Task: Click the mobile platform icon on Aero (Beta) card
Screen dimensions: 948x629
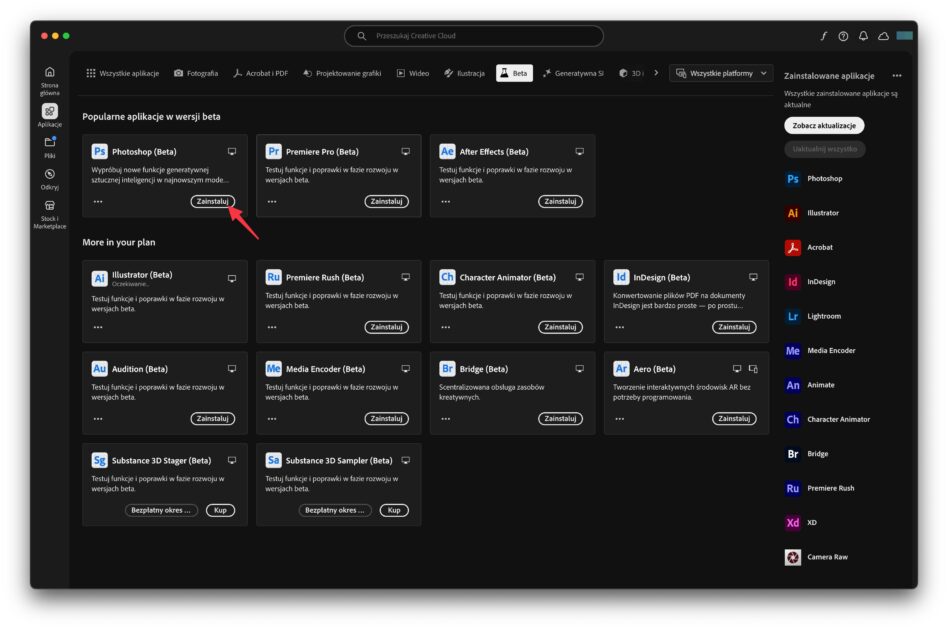Action: 753,368
